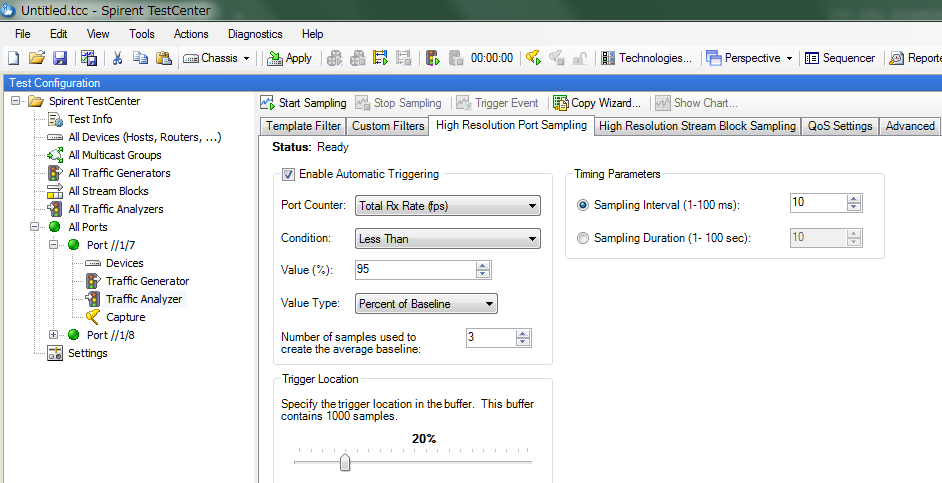Click the baseline samples number field

[490, 338]
